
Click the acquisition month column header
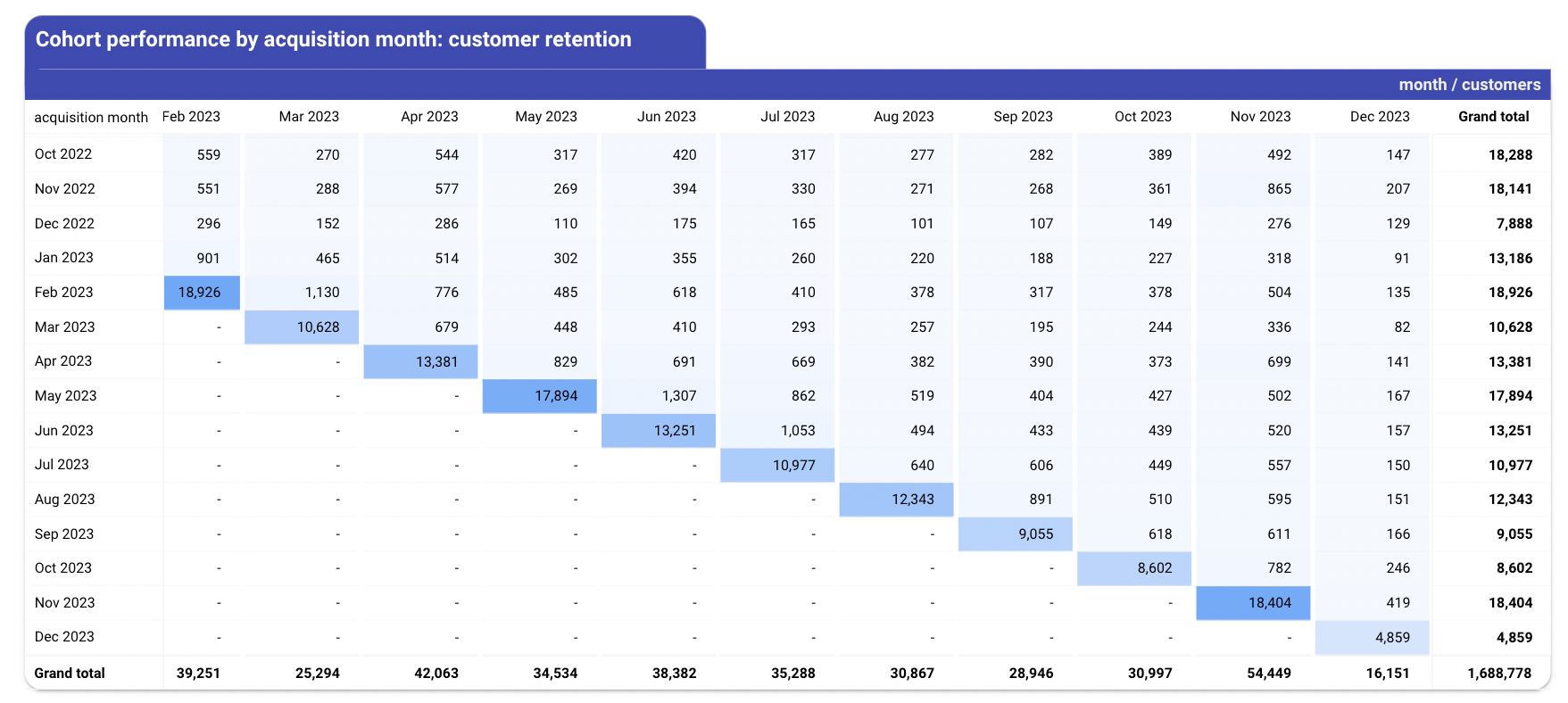pos(91,117)
